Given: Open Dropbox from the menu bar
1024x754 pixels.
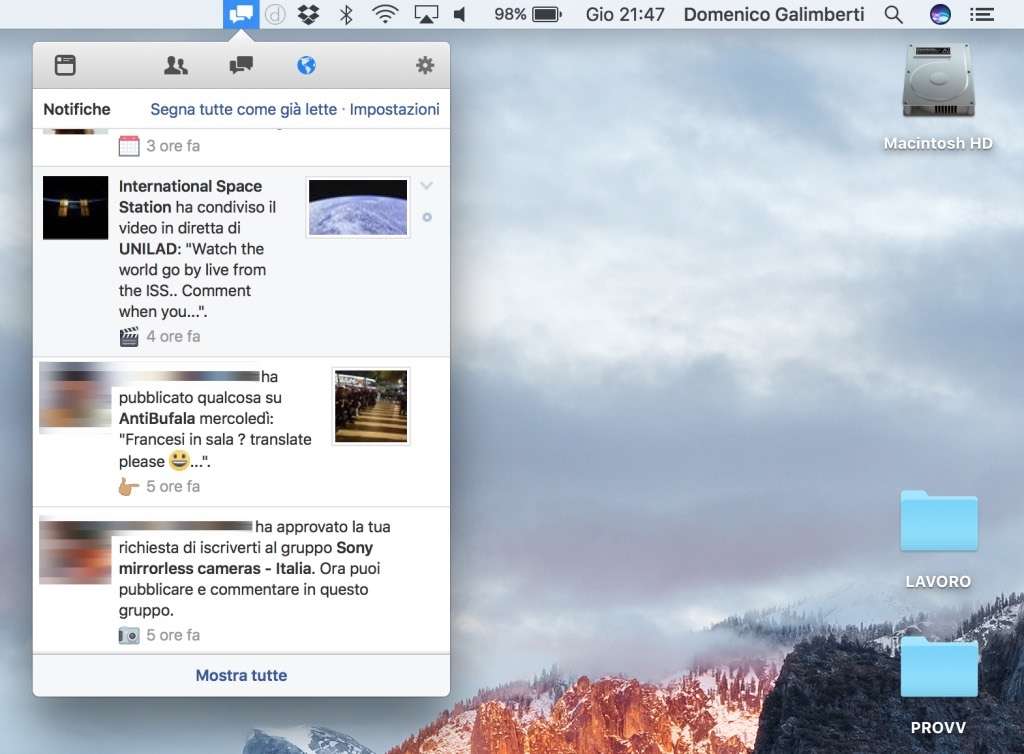Looking at the screenshot, I should [309, 14].
